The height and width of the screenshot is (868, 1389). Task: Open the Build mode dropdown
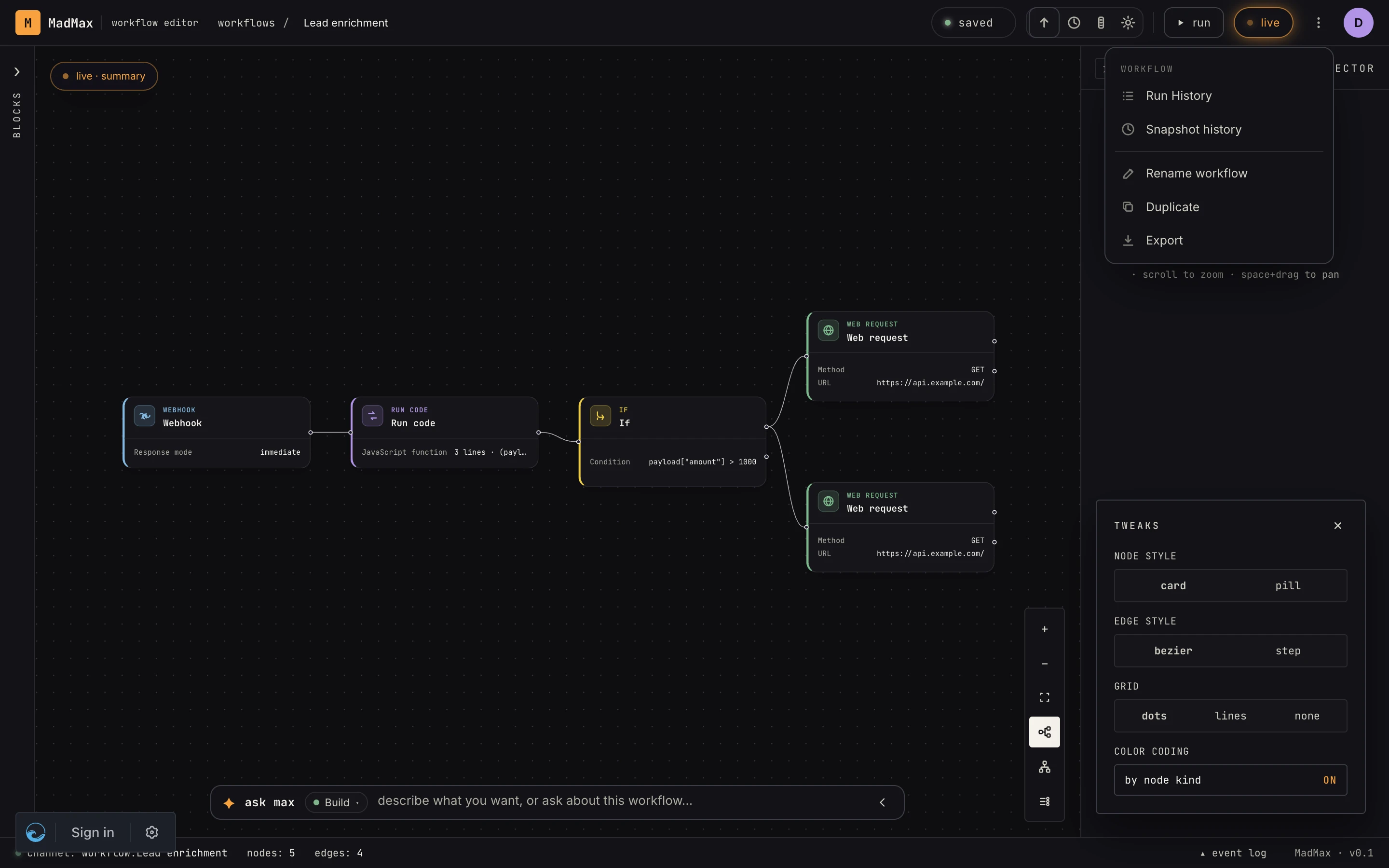[336, 802]
